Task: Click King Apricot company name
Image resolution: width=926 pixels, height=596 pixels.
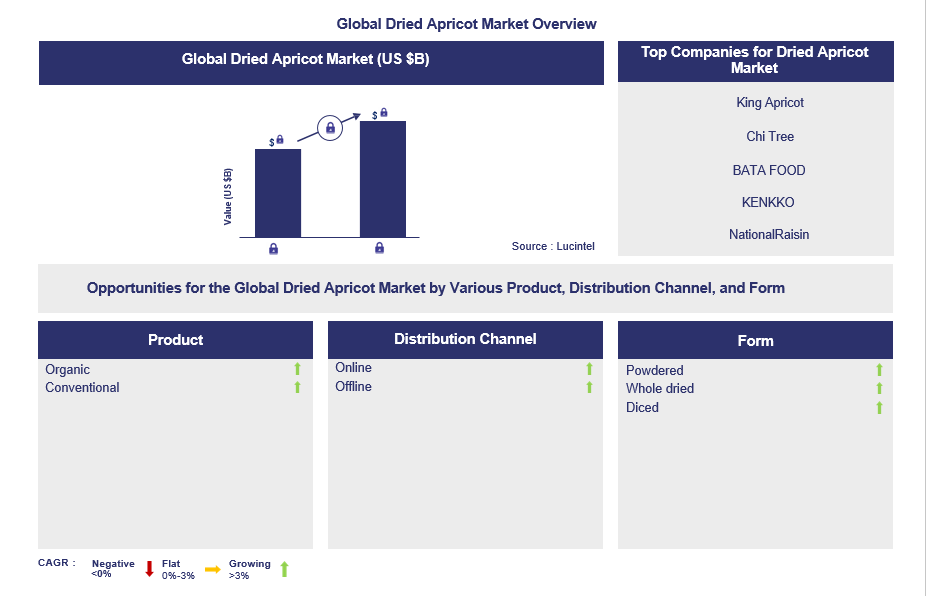Action: click(769, 103)
